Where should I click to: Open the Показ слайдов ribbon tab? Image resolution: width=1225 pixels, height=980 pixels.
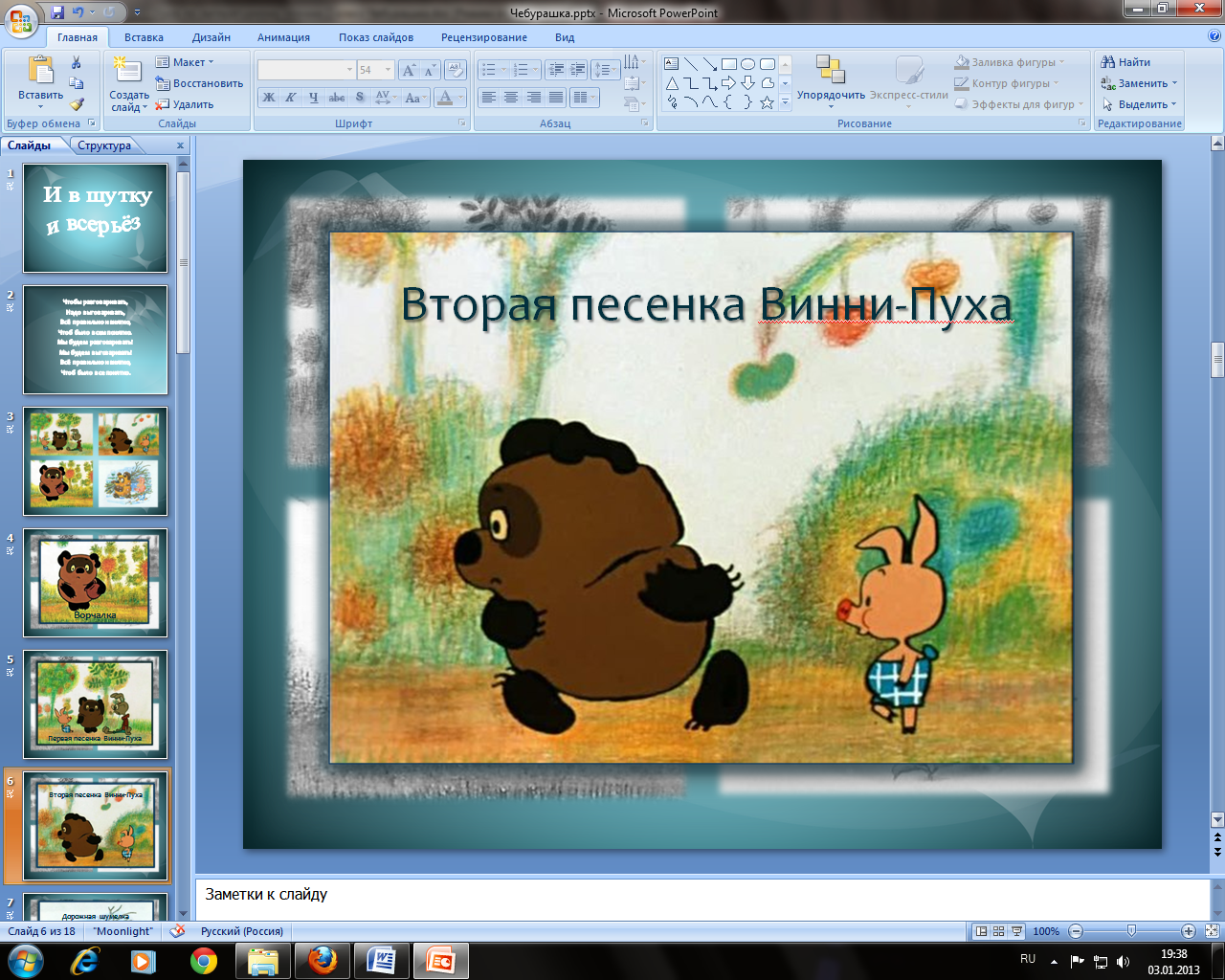376,37
